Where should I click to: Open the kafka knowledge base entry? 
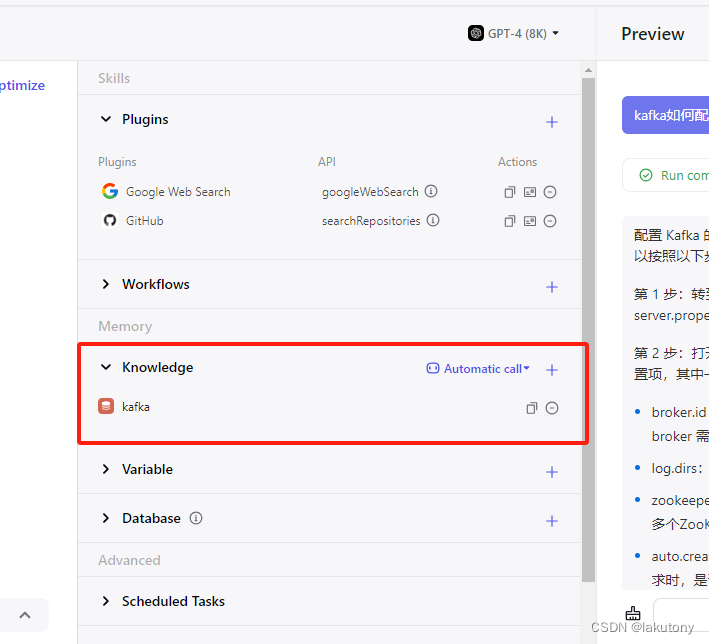click(x=136, y=407)
